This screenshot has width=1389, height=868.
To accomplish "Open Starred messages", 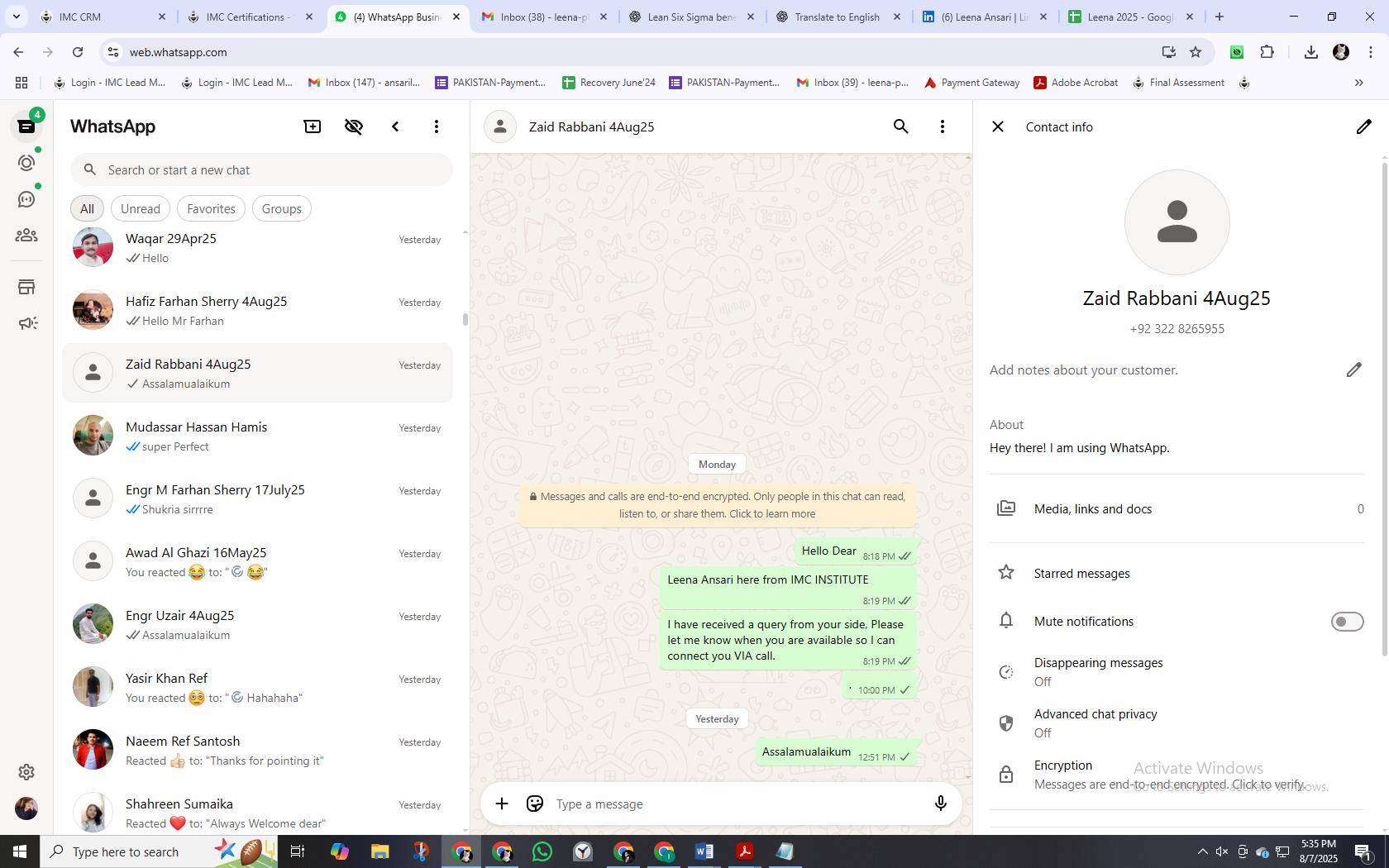I will [x=1177, y=573].
